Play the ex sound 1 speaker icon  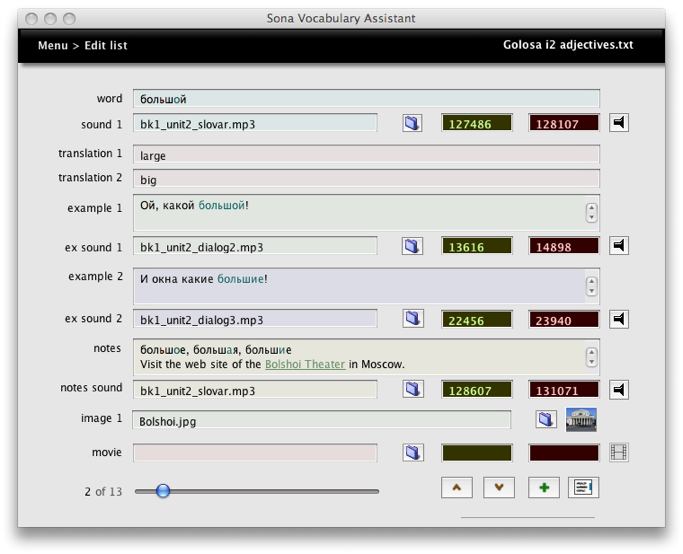(619, 246)
